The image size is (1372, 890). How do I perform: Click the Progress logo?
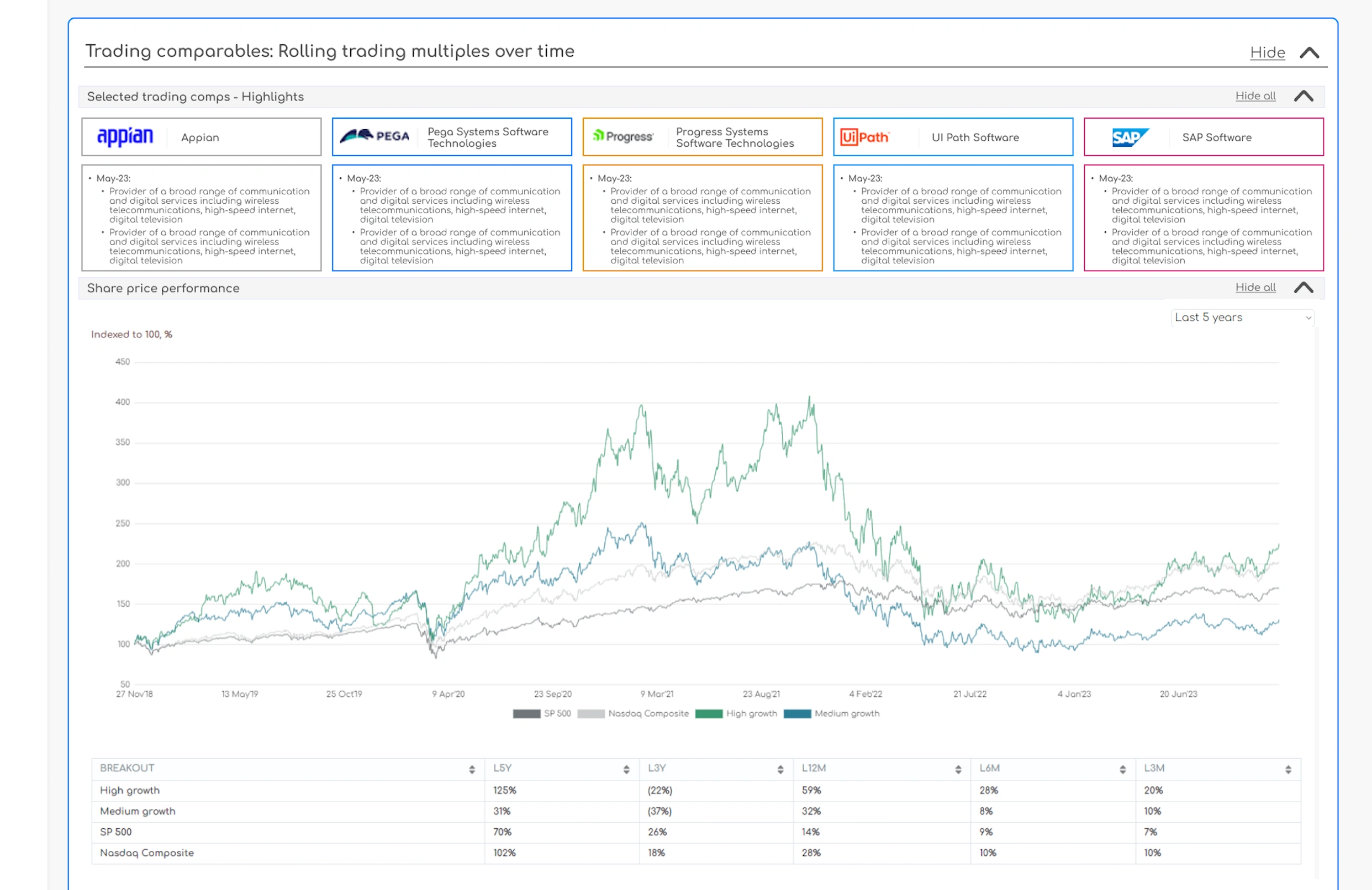[623, 136]
